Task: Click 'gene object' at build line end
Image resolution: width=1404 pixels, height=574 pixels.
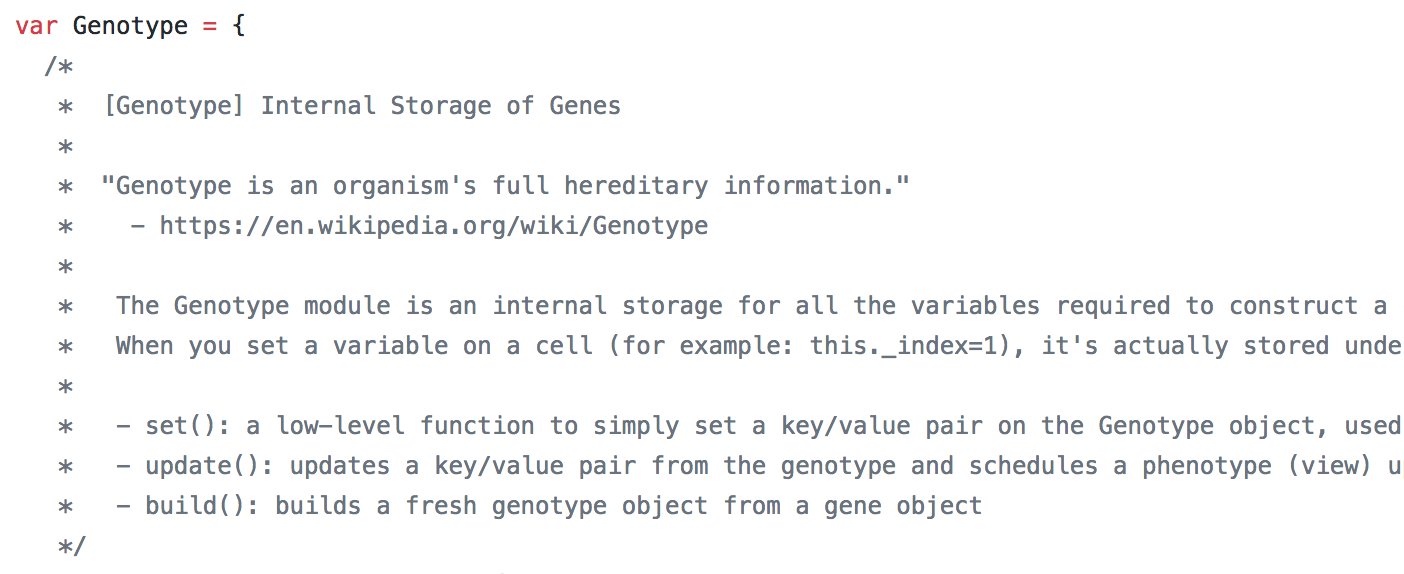Action: (x=904, y=506)
